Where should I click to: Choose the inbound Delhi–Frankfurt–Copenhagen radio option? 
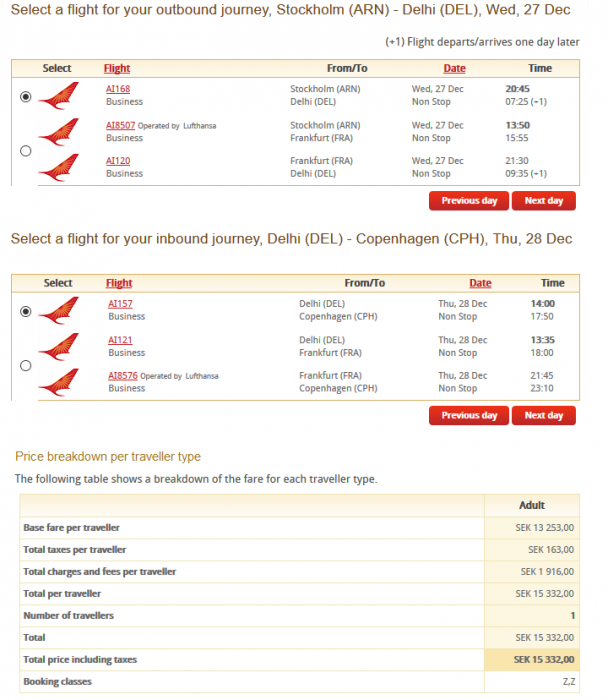26,366
